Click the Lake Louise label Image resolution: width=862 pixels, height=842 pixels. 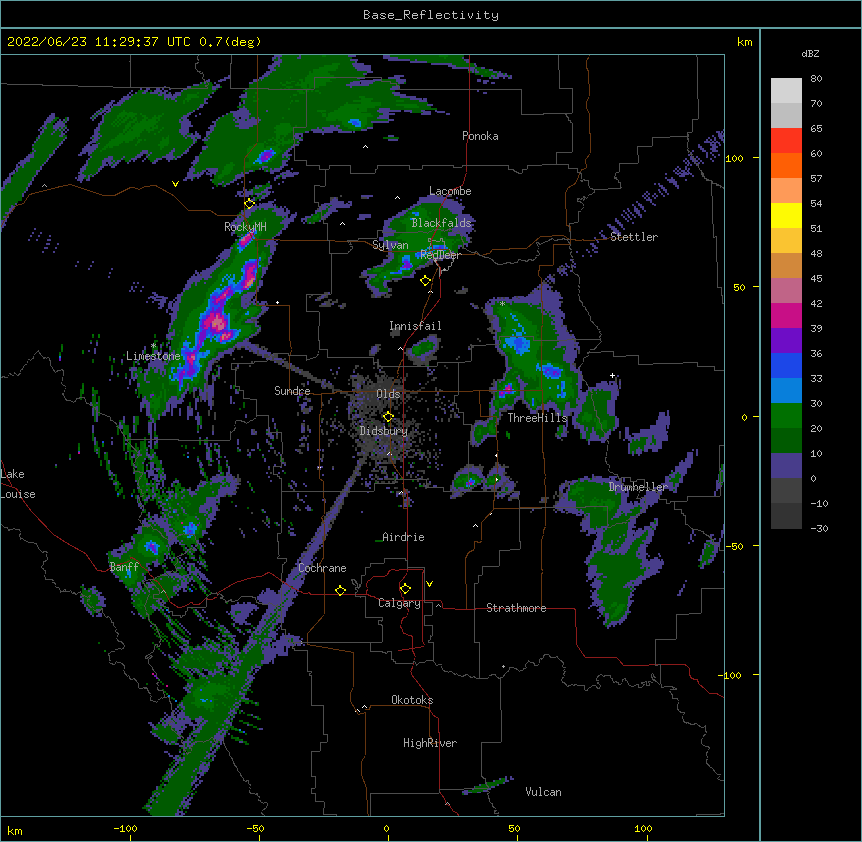tap(18, 484)
